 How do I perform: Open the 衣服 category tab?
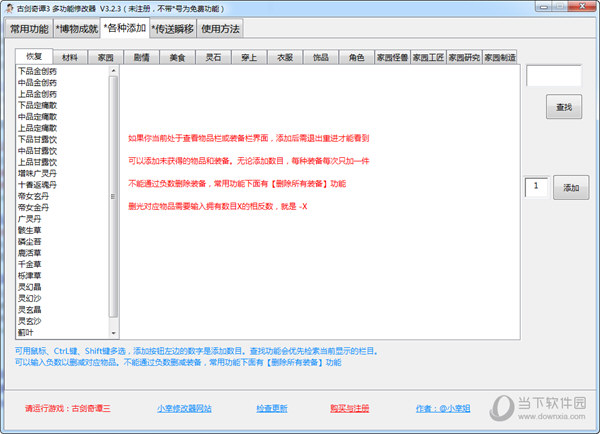[285, 57]
